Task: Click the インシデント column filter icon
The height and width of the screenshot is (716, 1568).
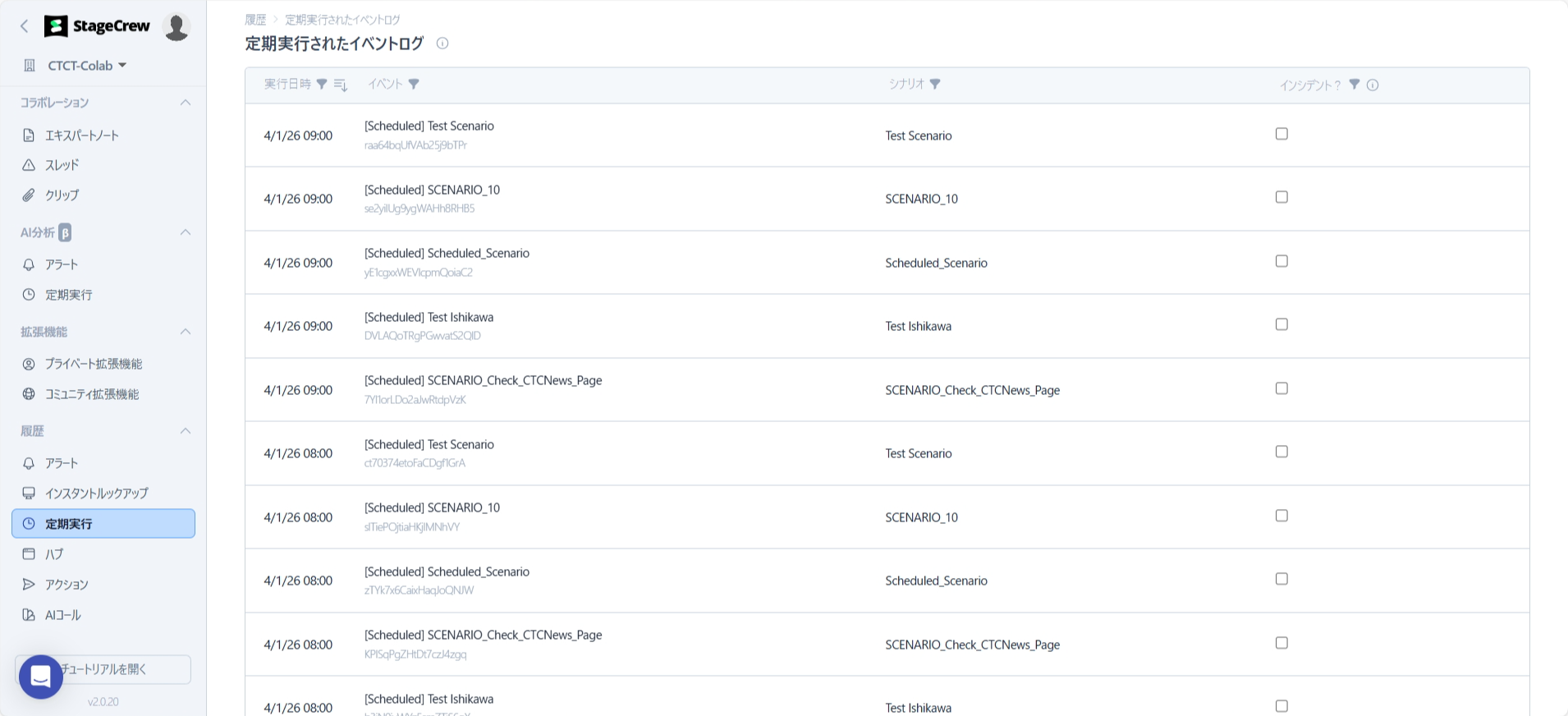Action: 1355,85
